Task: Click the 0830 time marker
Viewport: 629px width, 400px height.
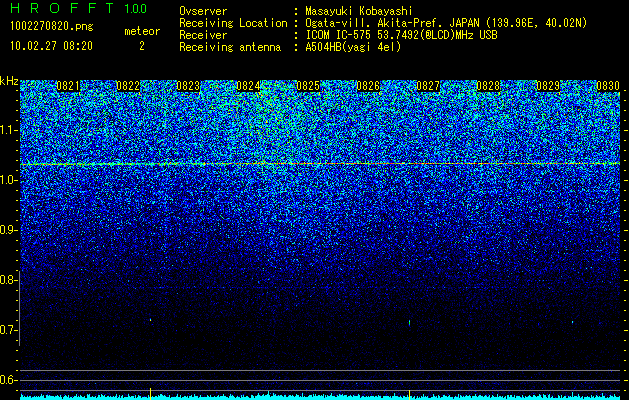Action: (x=608, y=86)
